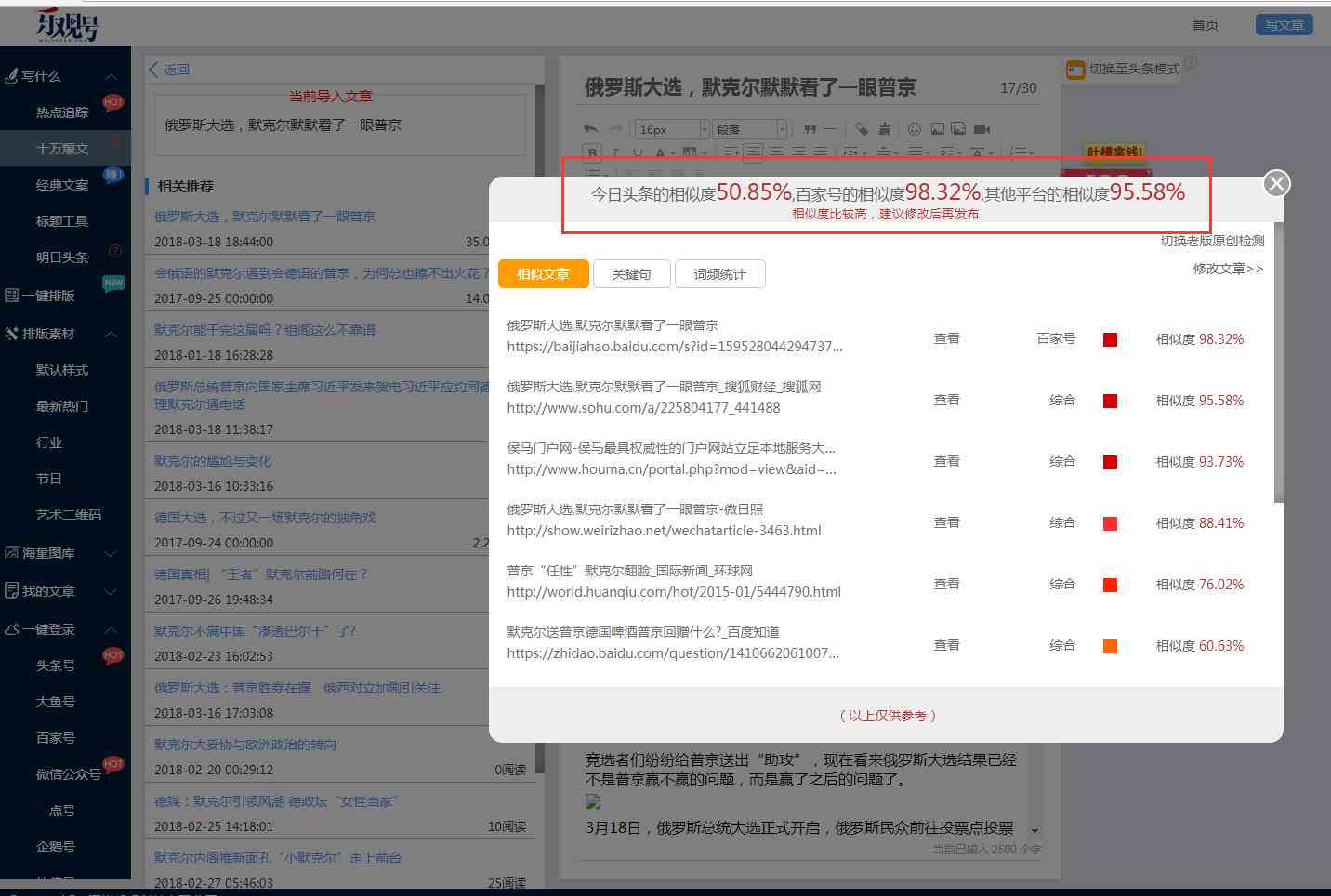This screenshot has width=1331, height=896.
Task: Close the similarity check dialog
Action: click(x=1276, y=183)
